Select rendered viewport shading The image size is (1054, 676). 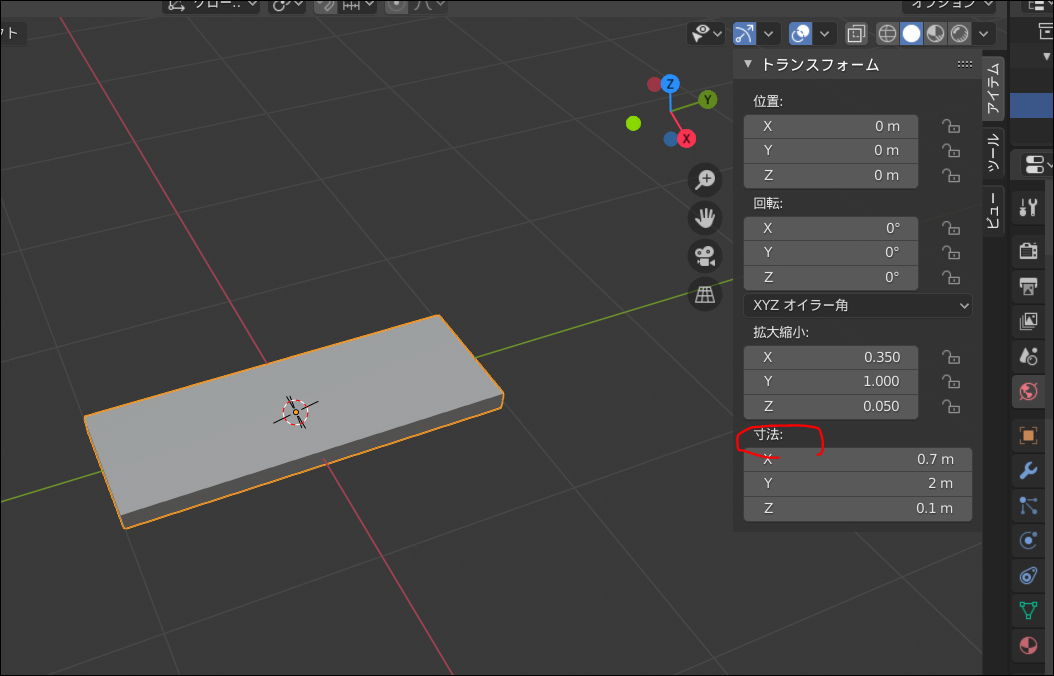(960, 34)
